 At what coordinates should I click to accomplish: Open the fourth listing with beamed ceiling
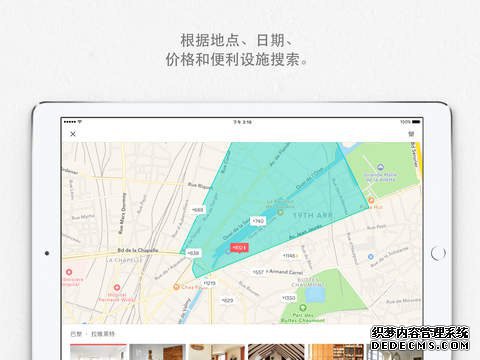coord(276,352)
